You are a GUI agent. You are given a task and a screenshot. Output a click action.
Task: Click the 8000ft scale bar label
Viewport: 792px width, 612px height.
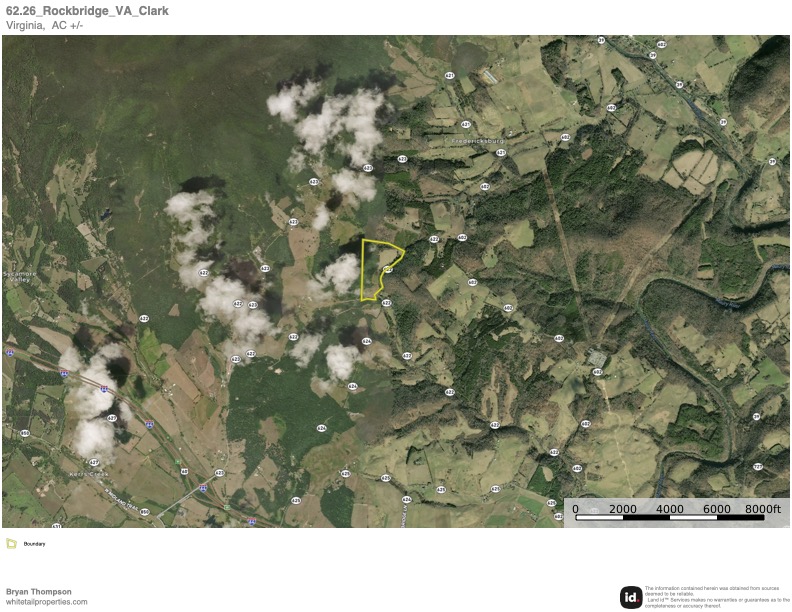[763, 508]
